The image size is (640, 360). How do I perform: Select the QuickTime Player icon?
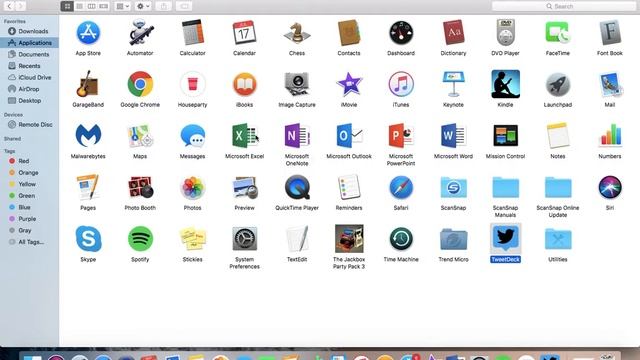tap(297, 187)
